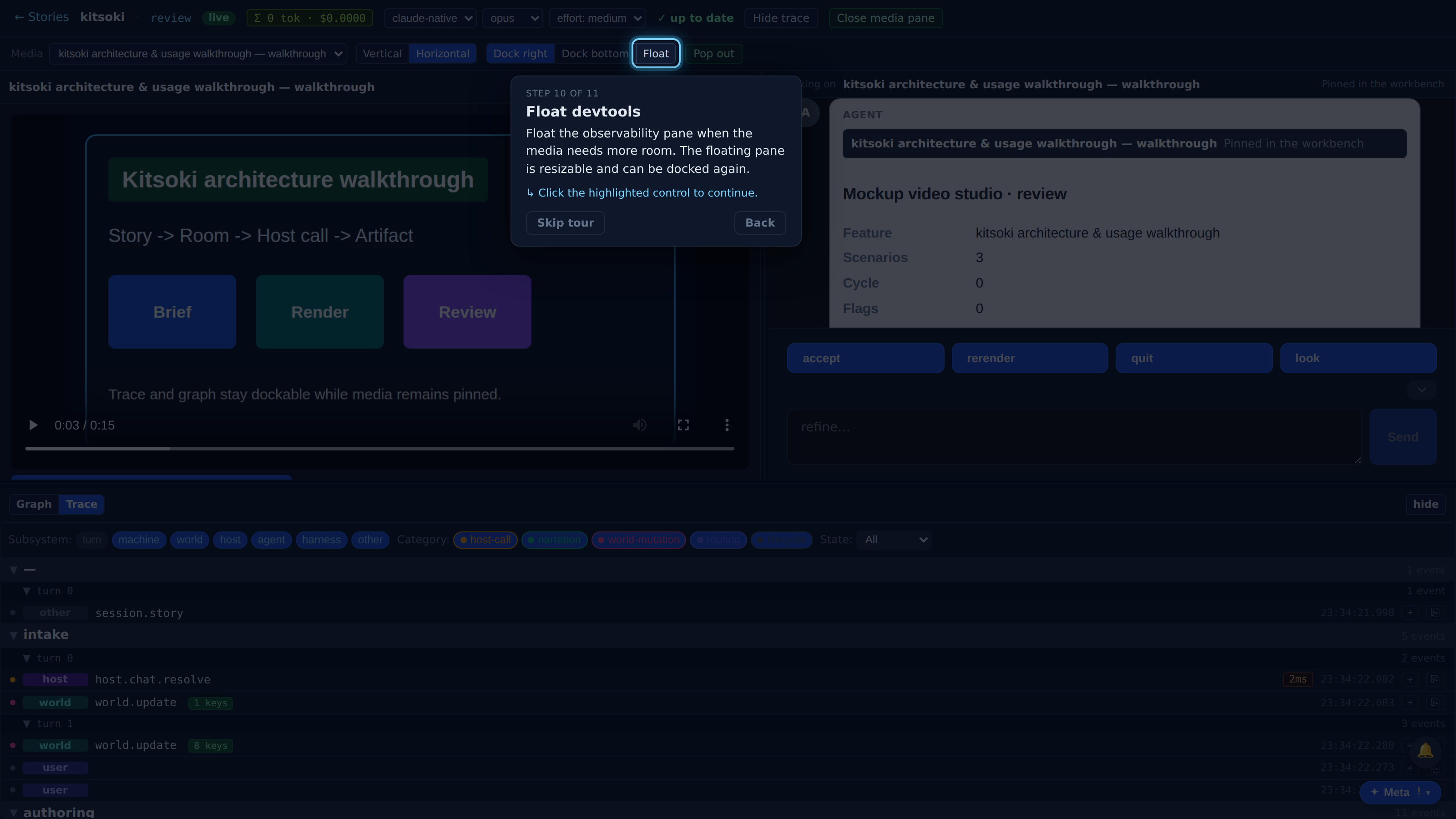Click copy icon on world.update 1 keys row
1456x819 pixels.
pos(1435,703)
